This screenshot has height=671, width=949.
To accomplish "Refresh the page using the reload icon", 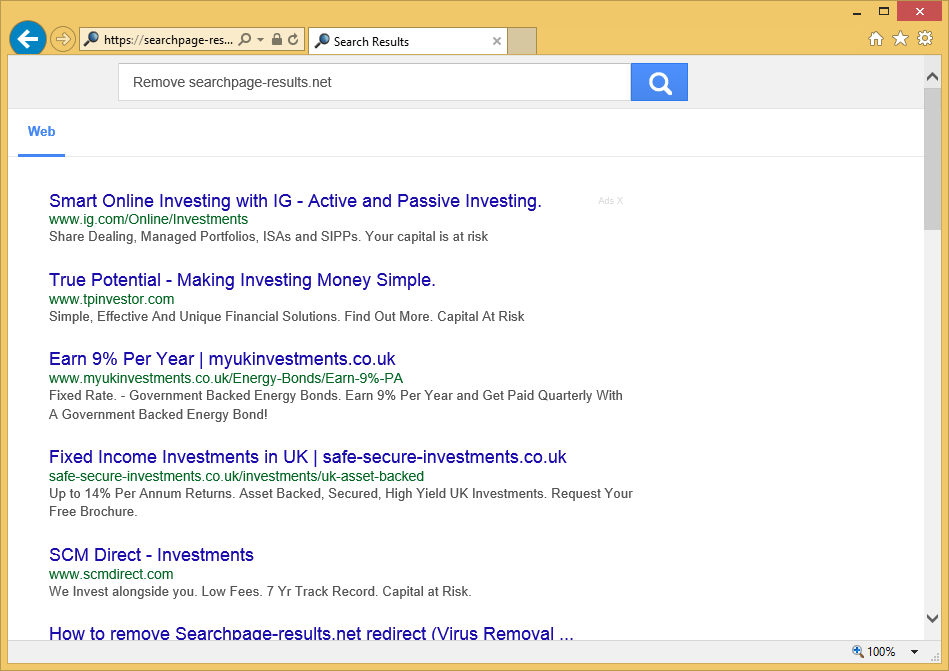I will click(x=293, y=40).
